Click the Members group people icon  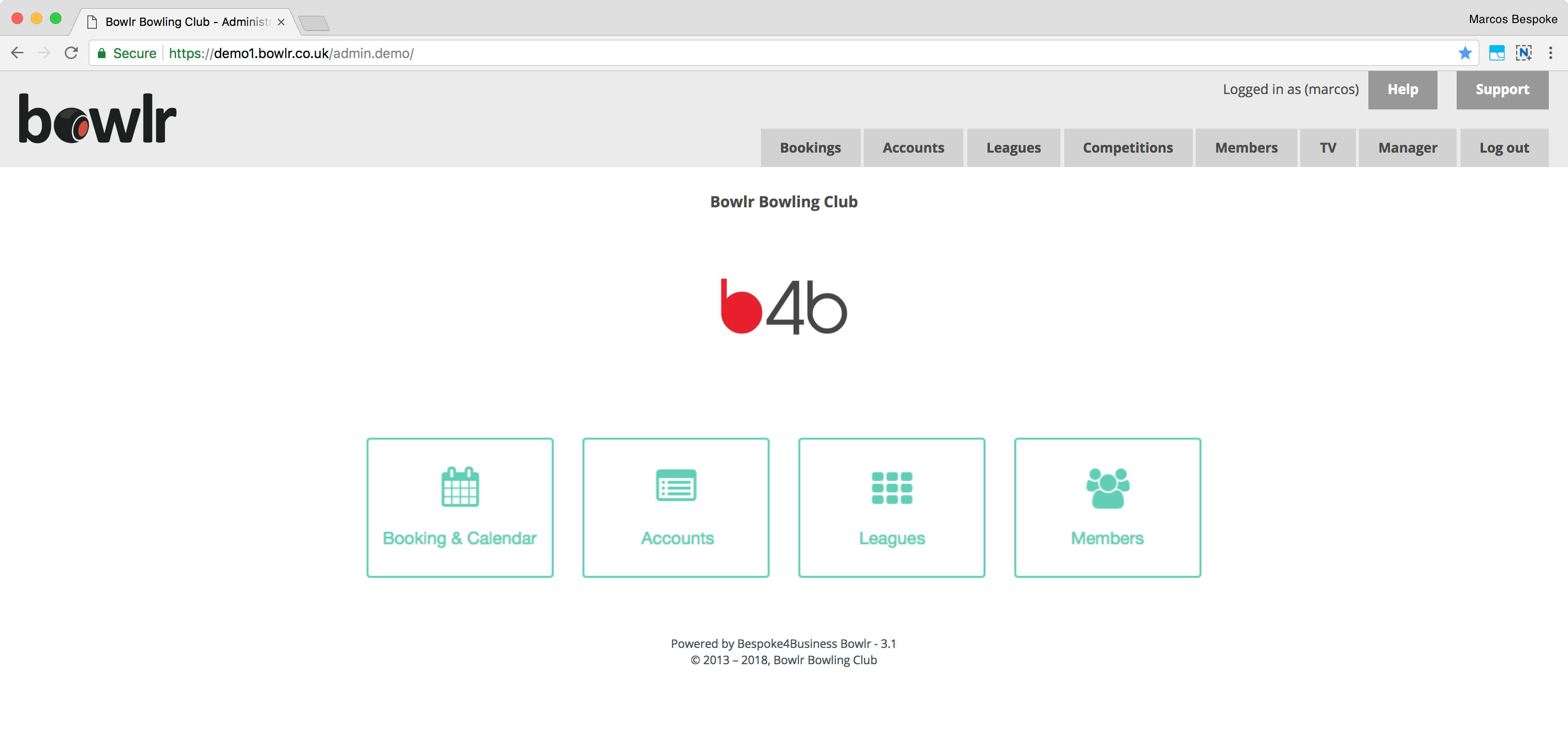(1107, 487)
